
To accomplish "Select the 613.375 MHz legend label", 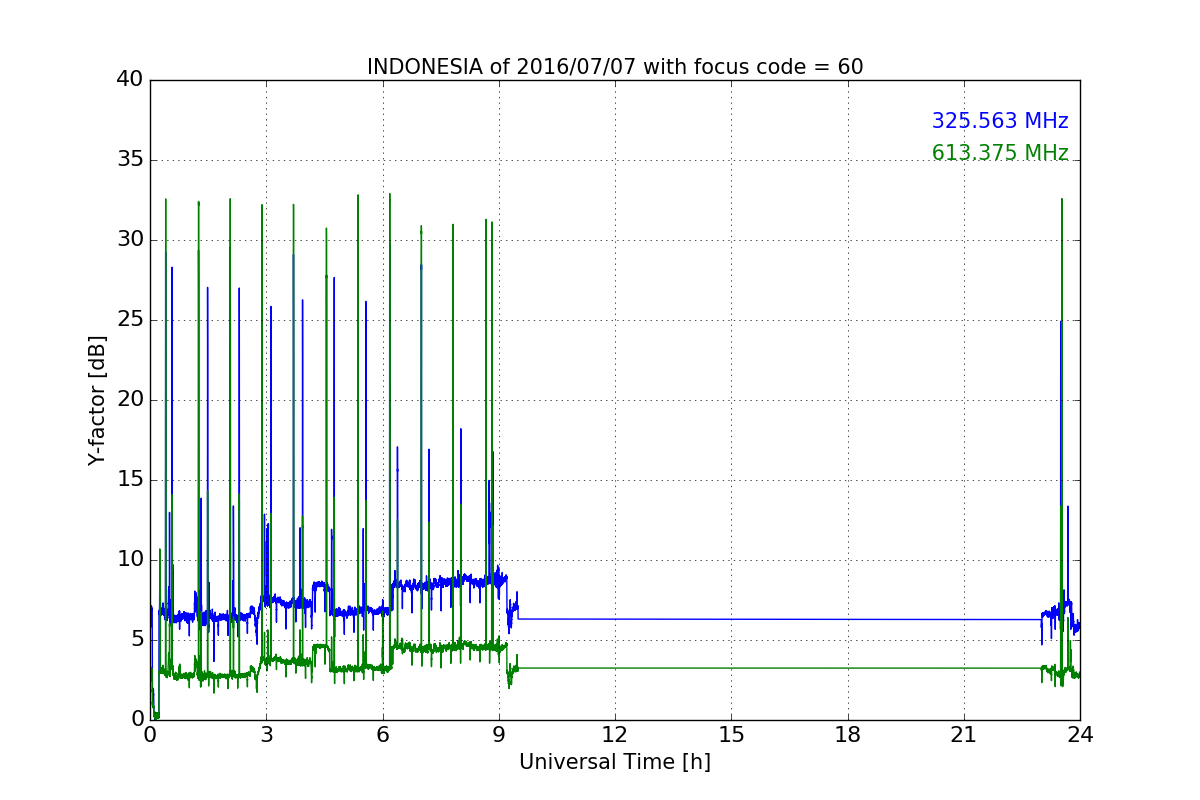I will (1000, 153).
